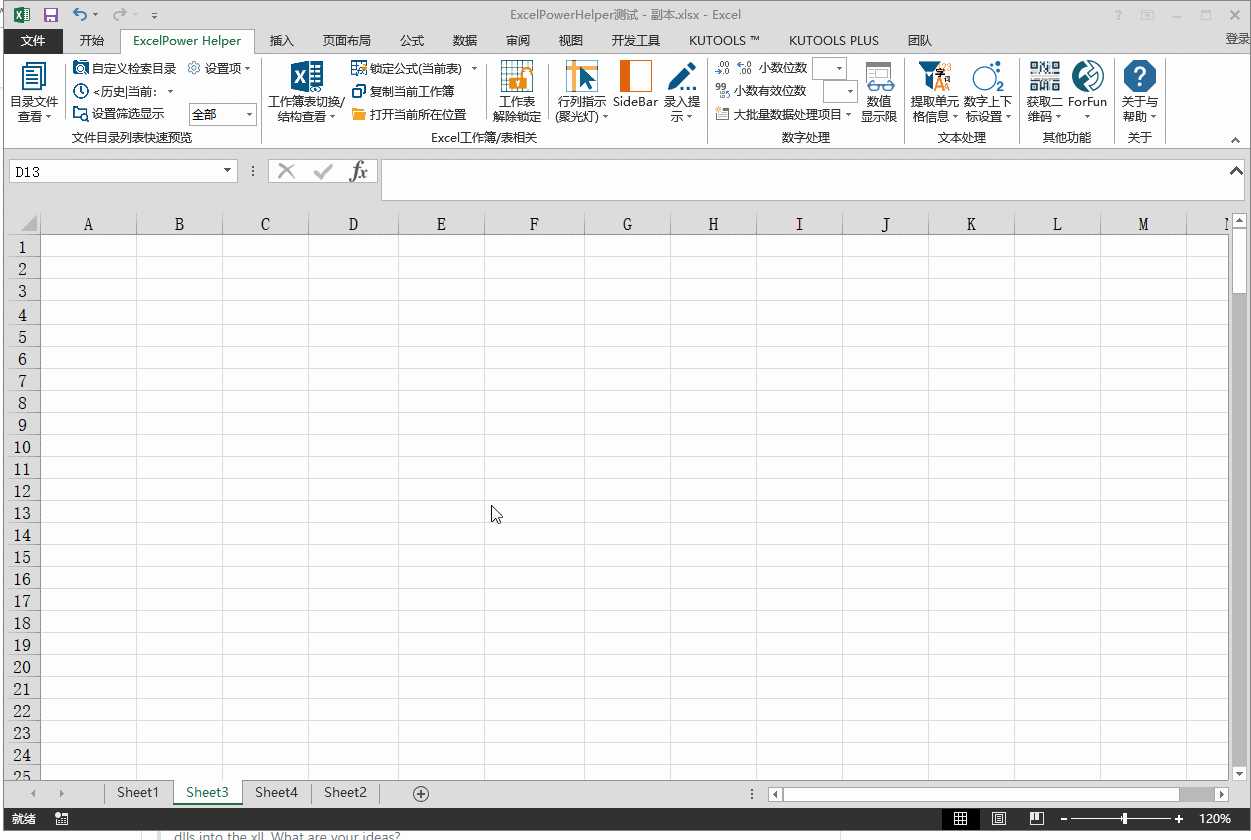This screenshot has height=840, width=1251.
Task: Switch to Page Layout view button
Action: 998,819
